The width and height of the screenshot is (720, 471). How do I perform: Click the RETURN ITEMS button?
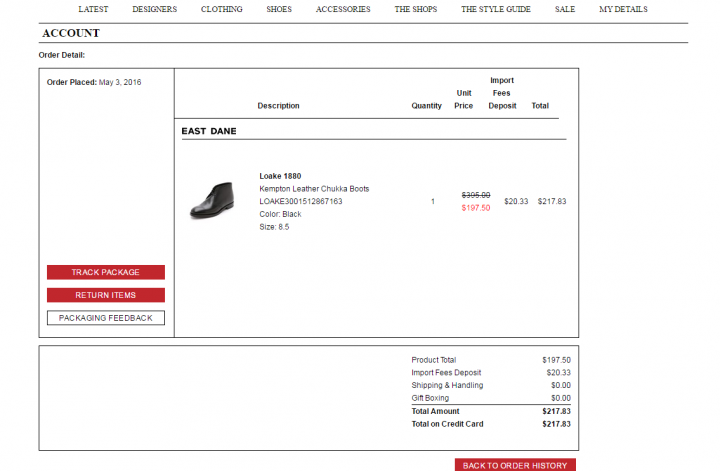pyautogui.click(x=106, y=295)
